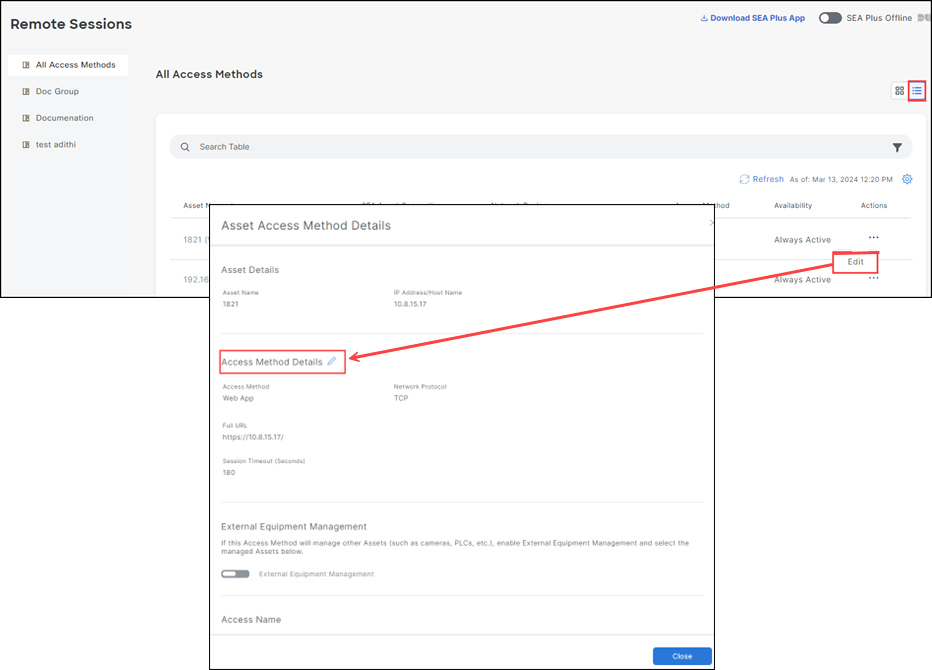The image size is (932, 670).
Task: Open the list view icon
Action: point(917,91)
